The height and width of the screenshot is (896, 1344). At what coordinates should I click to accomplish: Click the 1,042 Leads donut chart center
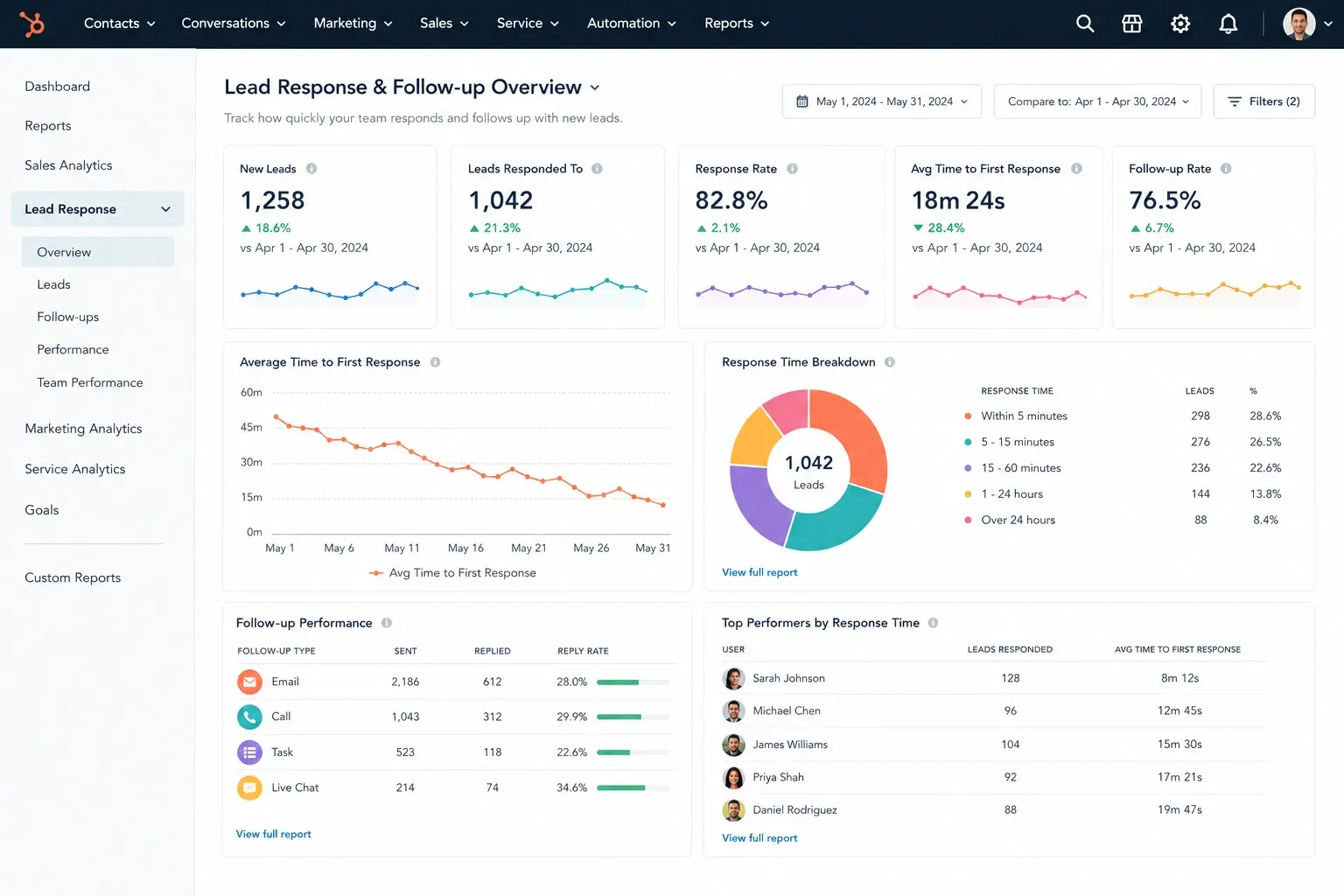click(808, 471)
